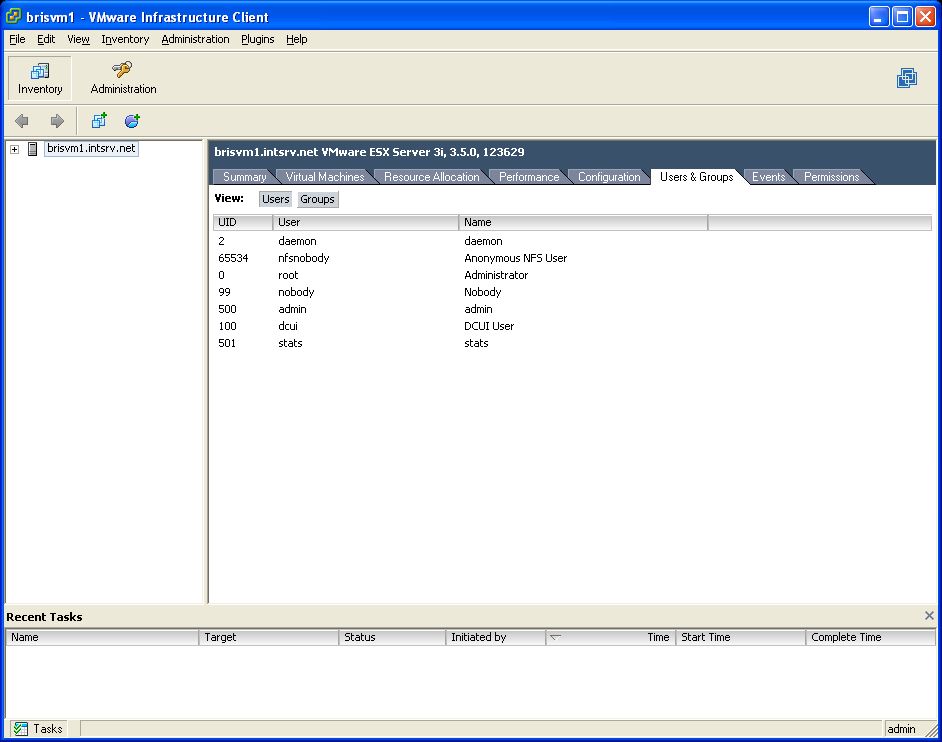Select the nobody user row
The width and height of the screenshot is (942, 742).
tap(572, 292)
